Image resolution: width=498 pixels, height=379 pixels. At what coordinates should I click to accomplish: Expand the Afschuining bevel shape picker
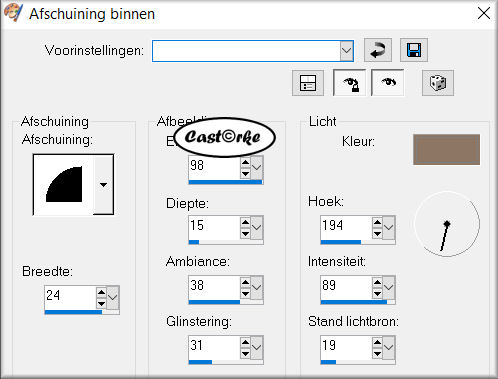coord(103,184)
